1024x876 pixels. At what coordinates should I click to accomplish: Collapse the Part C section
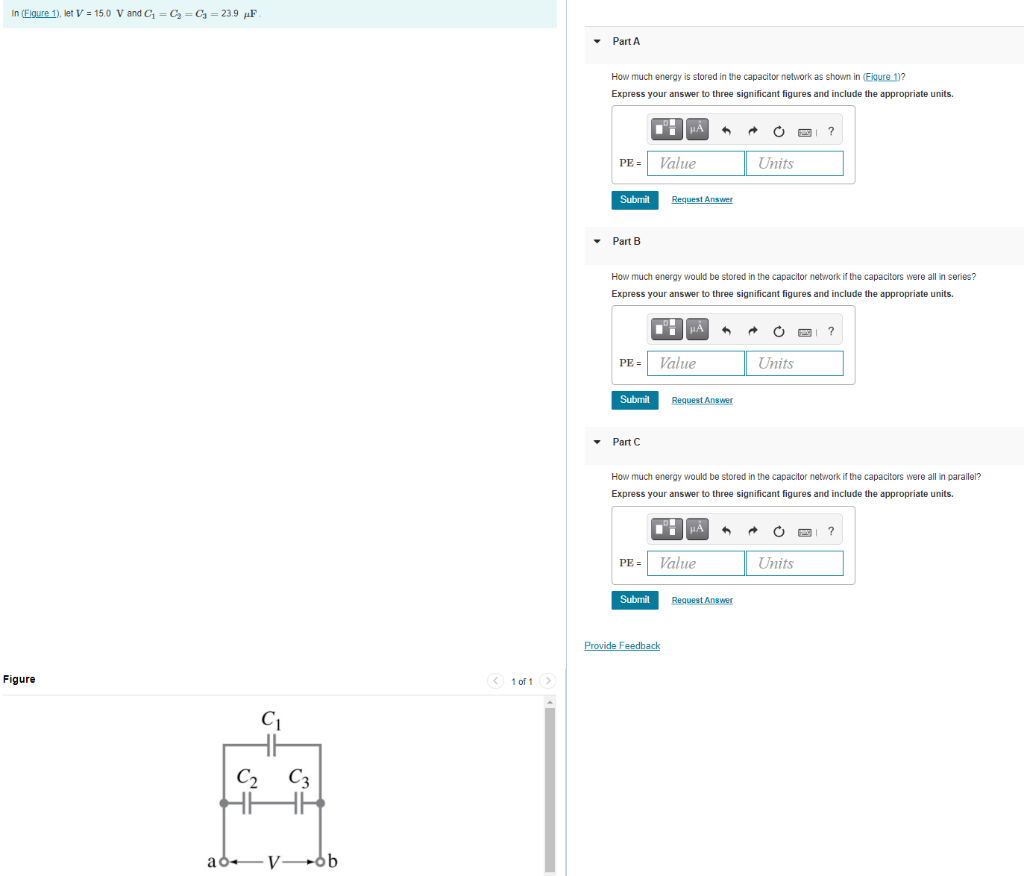pyautogui.click(x=597, y=442)
